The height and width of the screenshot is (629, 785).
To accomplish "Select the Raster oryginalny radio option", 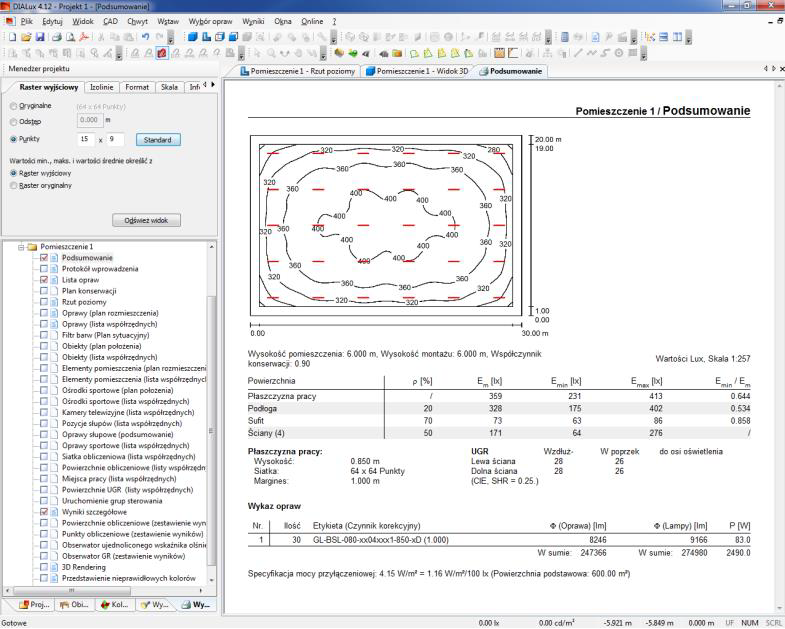I will click(14, 185).
